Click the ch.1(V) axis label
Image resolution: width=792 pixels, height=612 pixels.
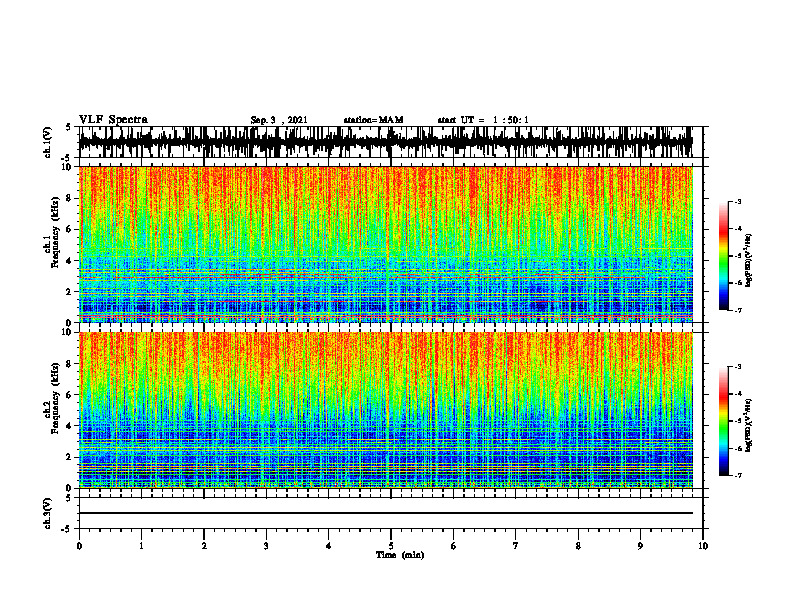pos(48,142)
